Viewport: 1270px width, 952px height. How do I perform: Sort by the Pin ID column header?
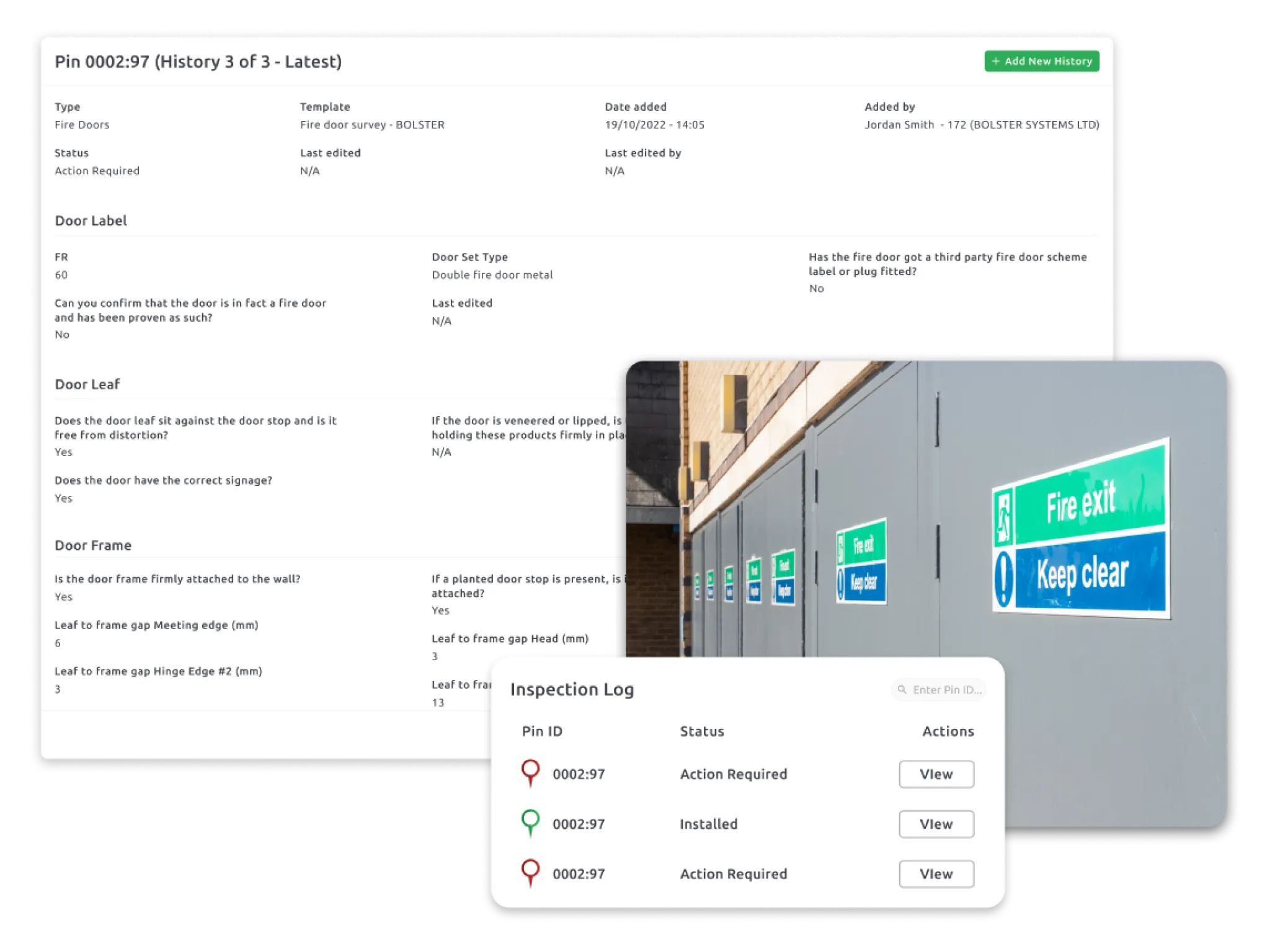(x=542, y=731)
